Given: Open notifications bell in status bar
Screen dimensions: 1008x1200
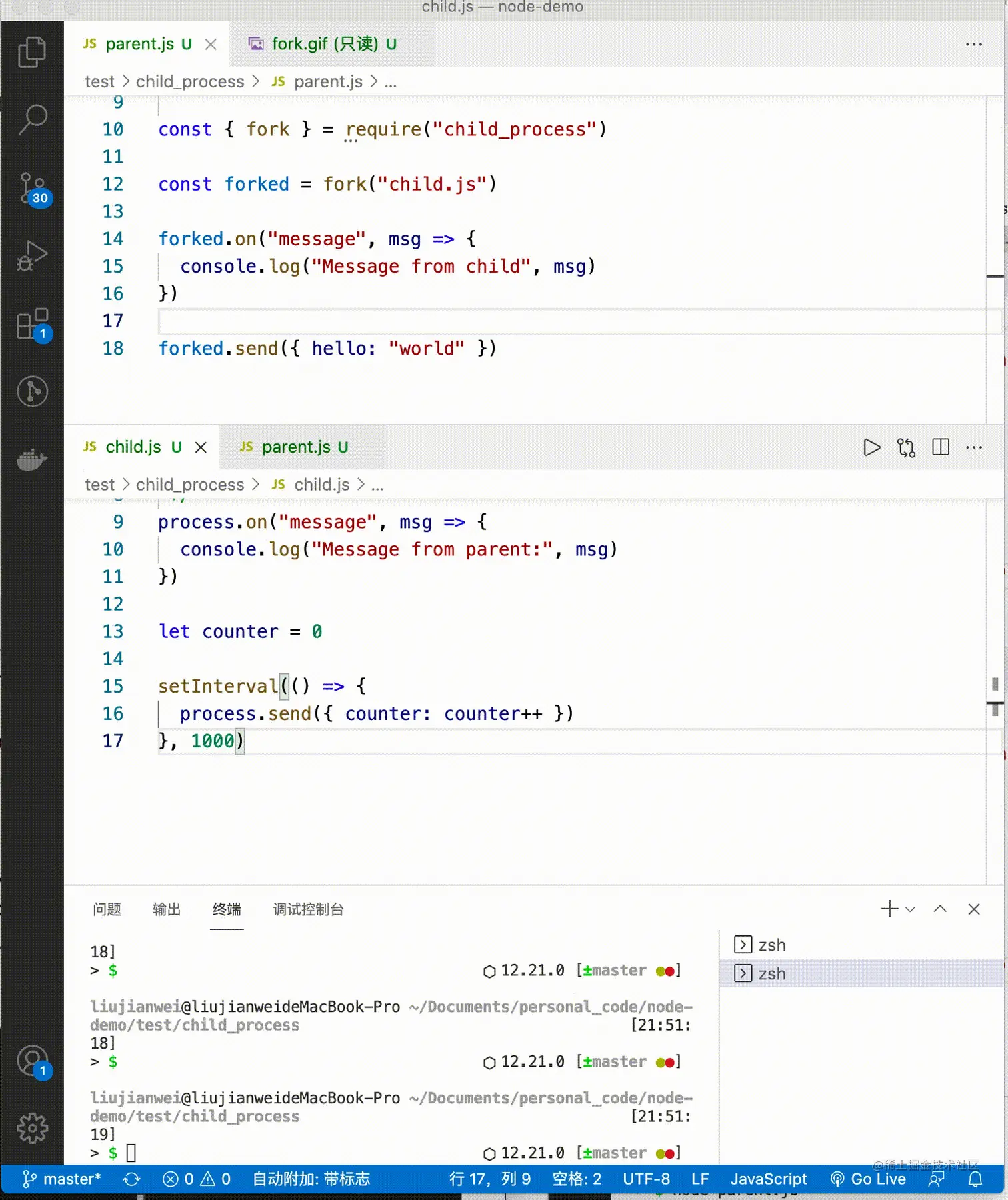Looking at the screenshot, I should [975, 1179].
